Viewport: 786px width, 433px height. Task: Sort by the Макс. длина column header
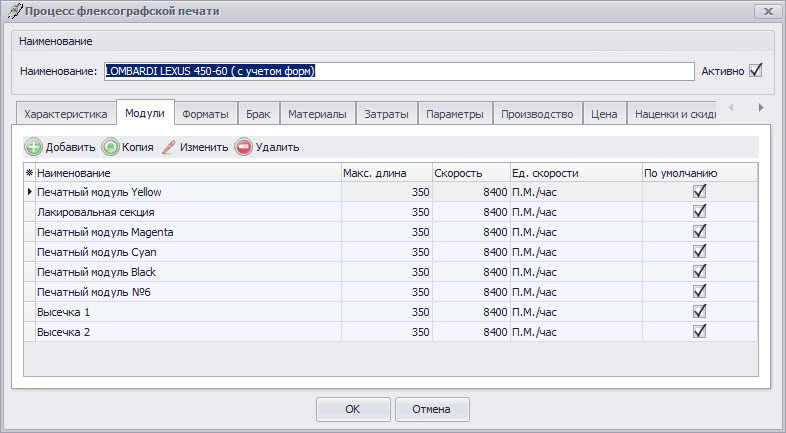tap(387, 173)
